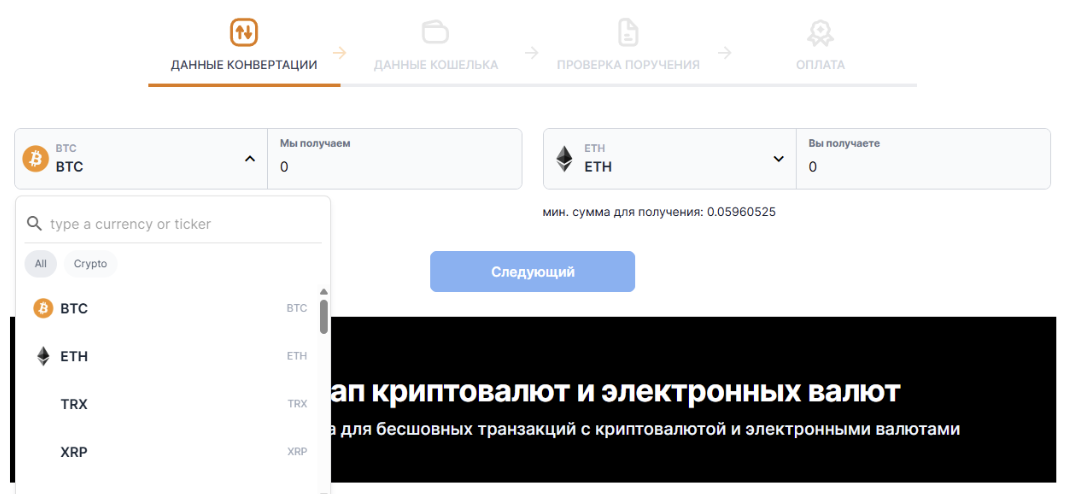Choose XRP from the currency list
Image resolution: width=1067 pixels, height=494 pixels.
tap(170, 452)
